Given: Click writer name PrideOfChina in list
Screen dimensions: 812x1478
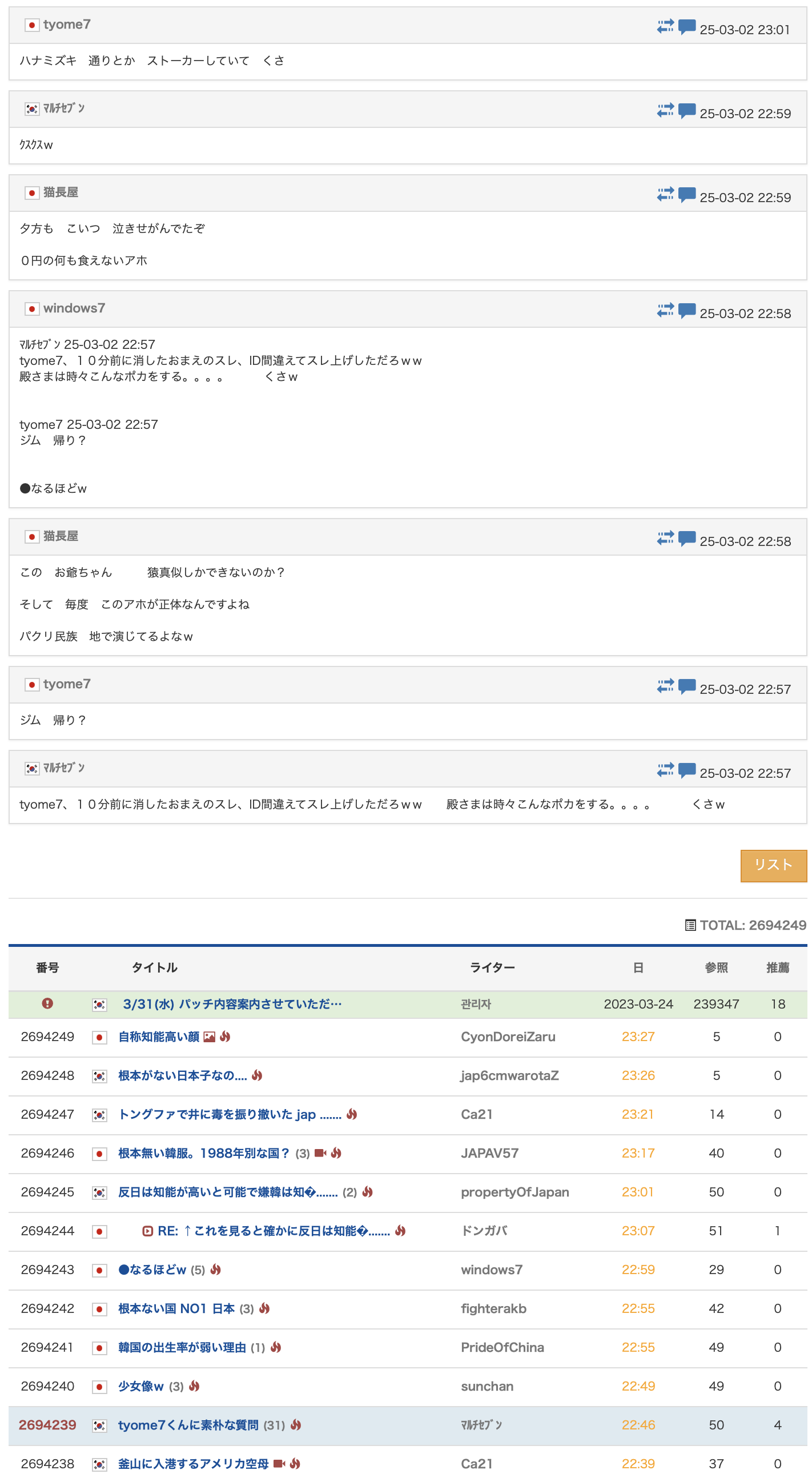Looking at the screenshot, I should pos(502,1347).
